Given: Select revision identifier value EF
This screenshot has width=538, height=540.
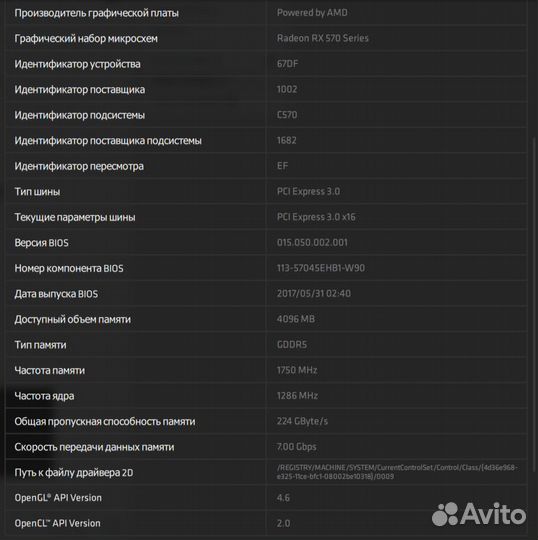Looking at the screenshot, I should pos(282,166).
